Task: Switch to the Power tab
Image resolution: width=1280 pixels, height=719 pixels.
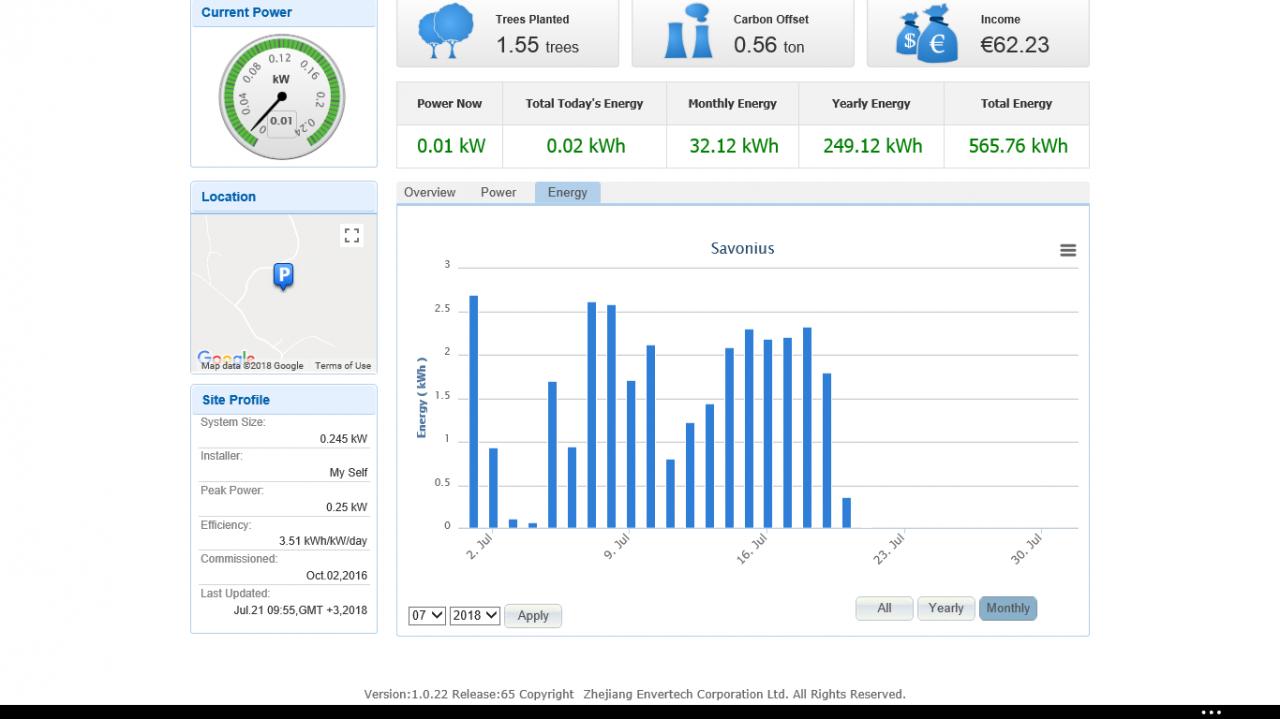Action: coord(498,193)
